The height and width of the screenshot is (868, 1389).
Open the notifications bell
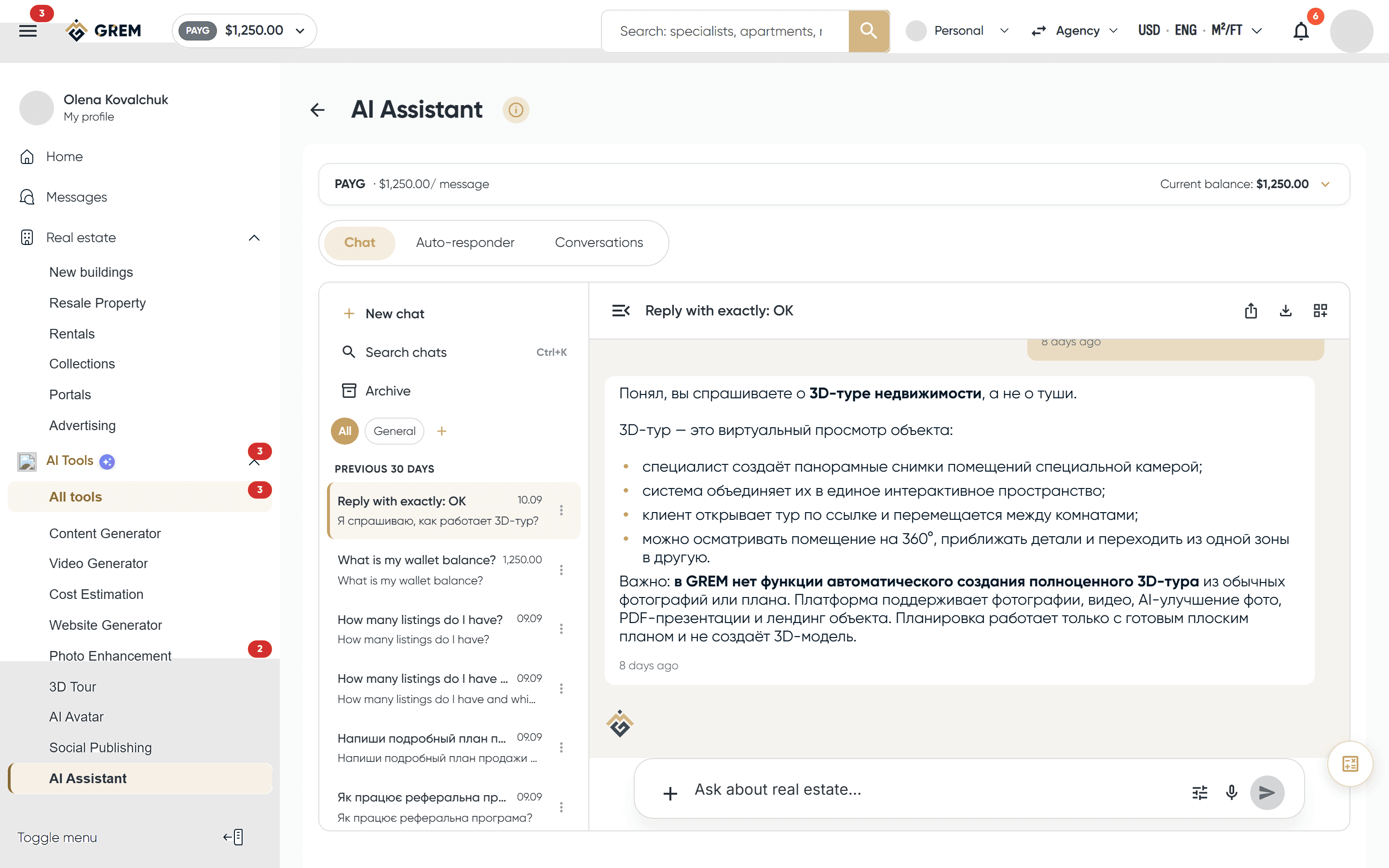pos(1301,31)
